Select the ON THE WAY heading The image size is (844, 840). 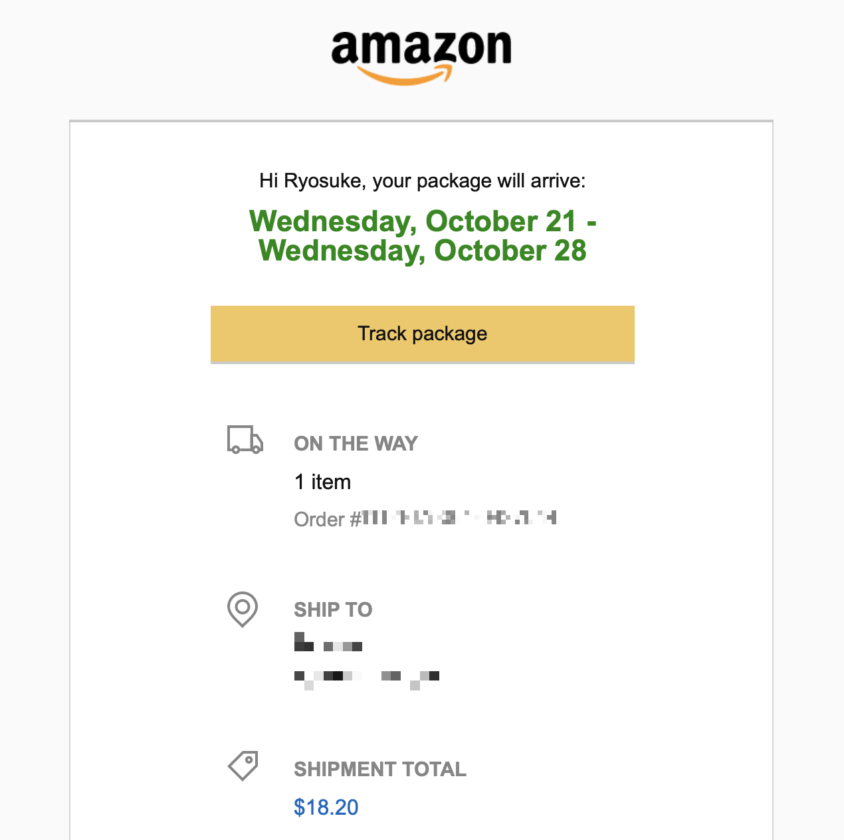(356, 443)
